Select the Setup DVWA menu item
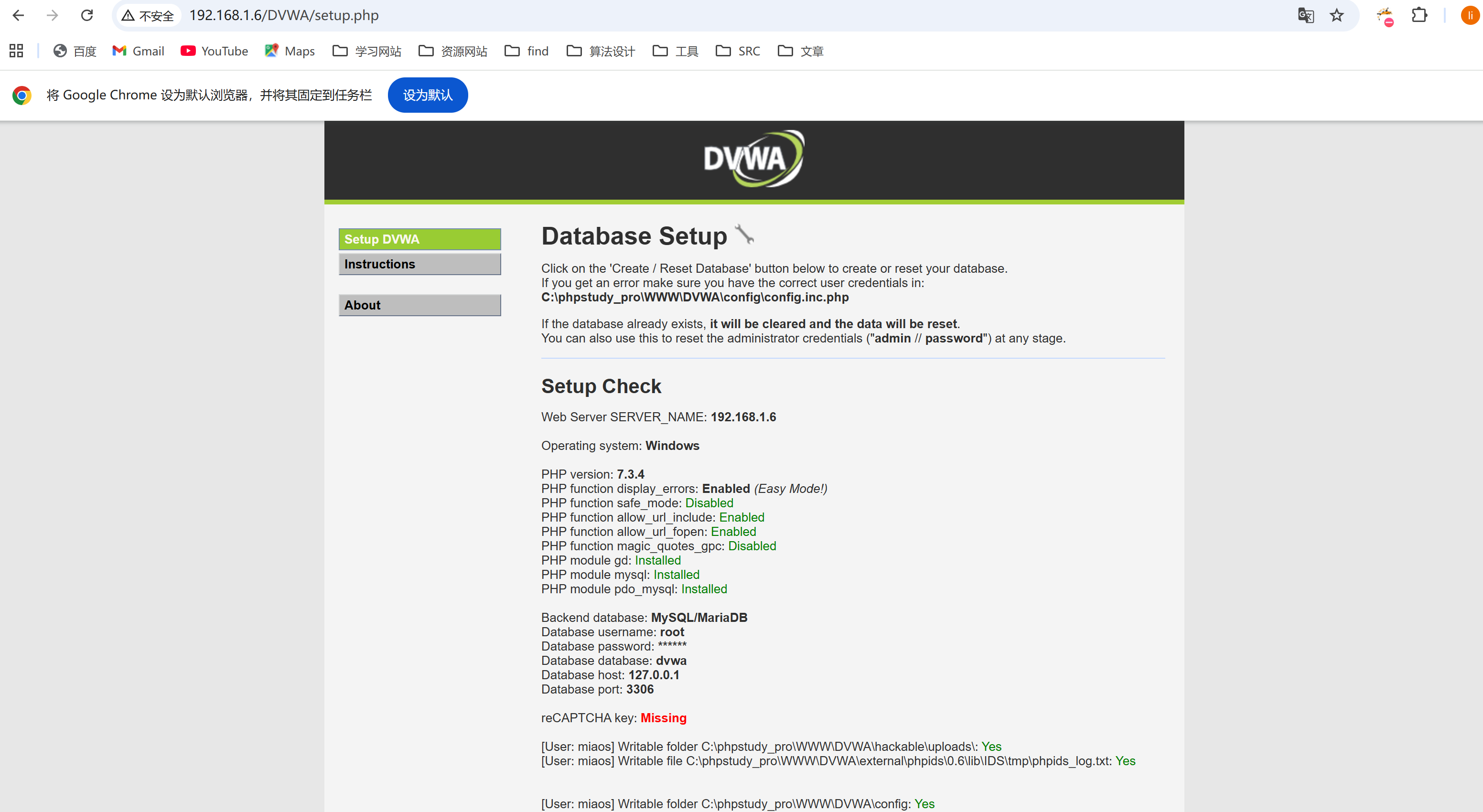1483x812 pixels. 419,239
